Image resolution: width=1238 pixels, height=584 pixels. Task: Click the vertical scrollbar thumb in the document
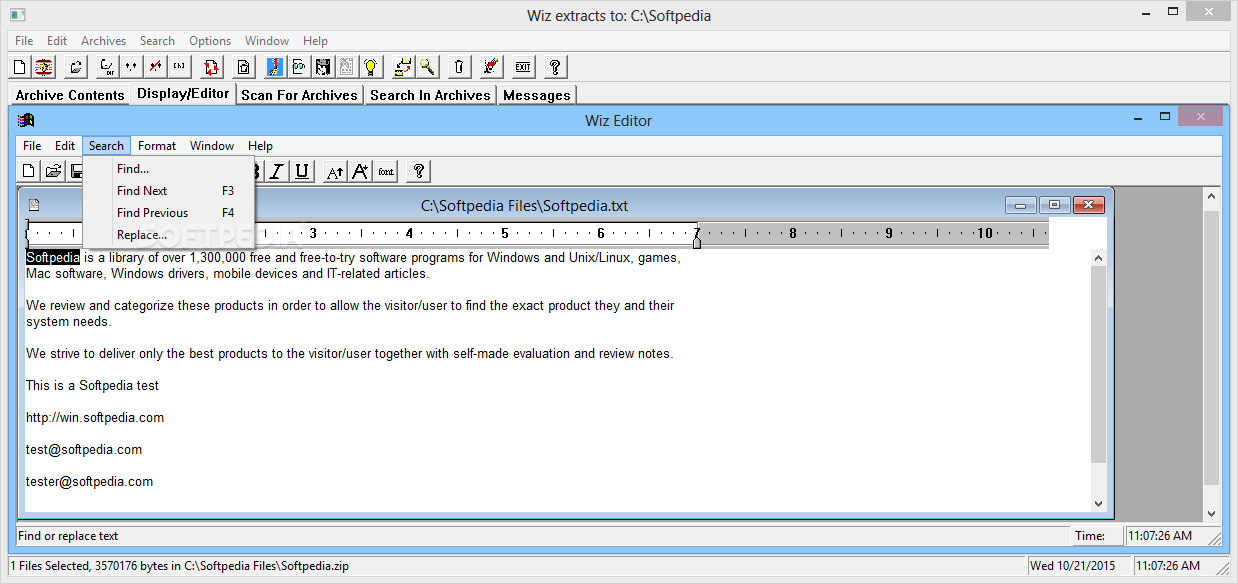[x=1099, y=365]
